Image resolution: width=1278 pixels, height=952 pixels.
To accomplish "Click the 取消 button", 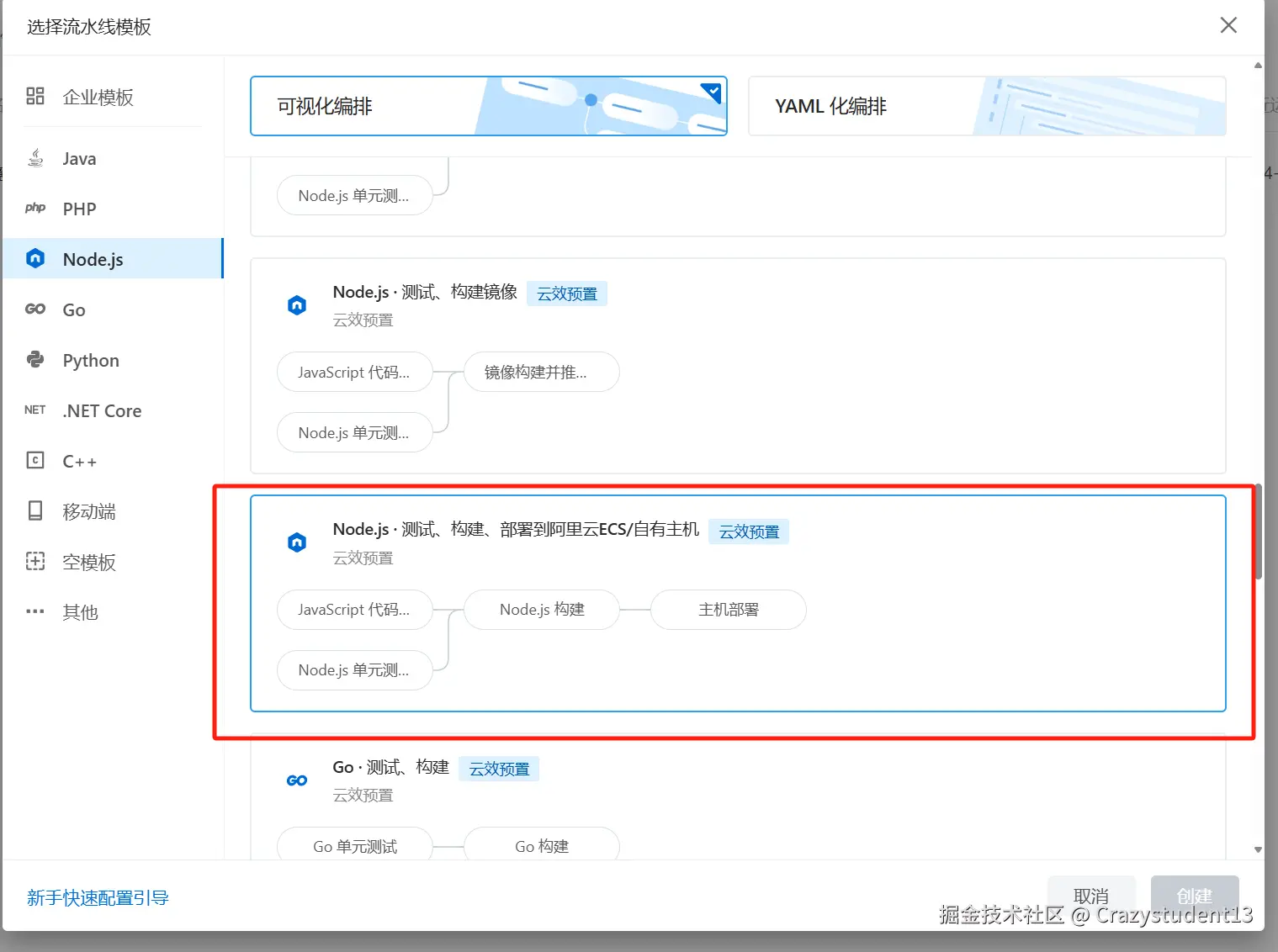I will pyautogui.click(x=1091, y=896).
